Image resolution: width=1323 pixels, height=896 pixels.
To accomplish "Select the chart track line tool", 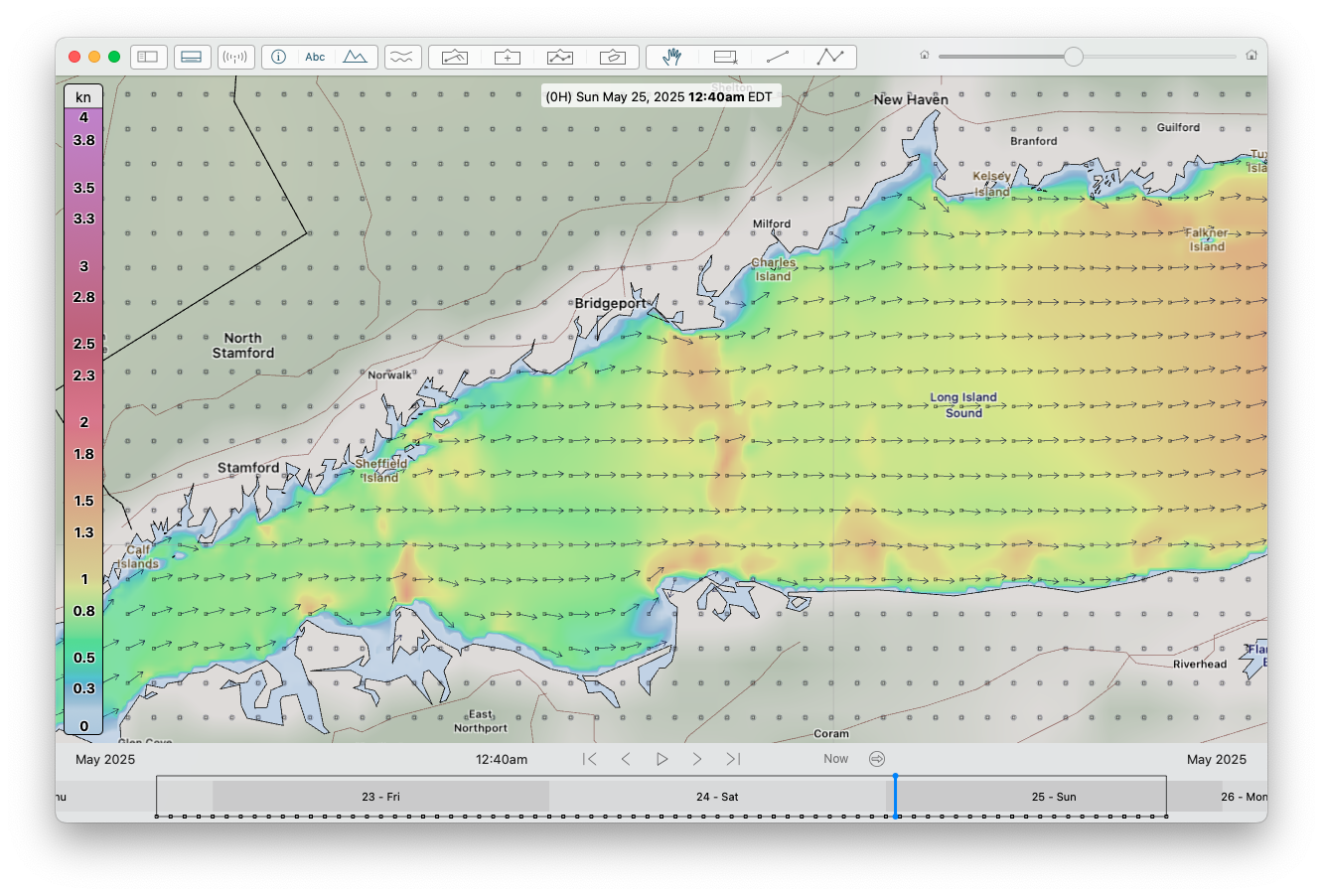I will (x=560, y=57).
